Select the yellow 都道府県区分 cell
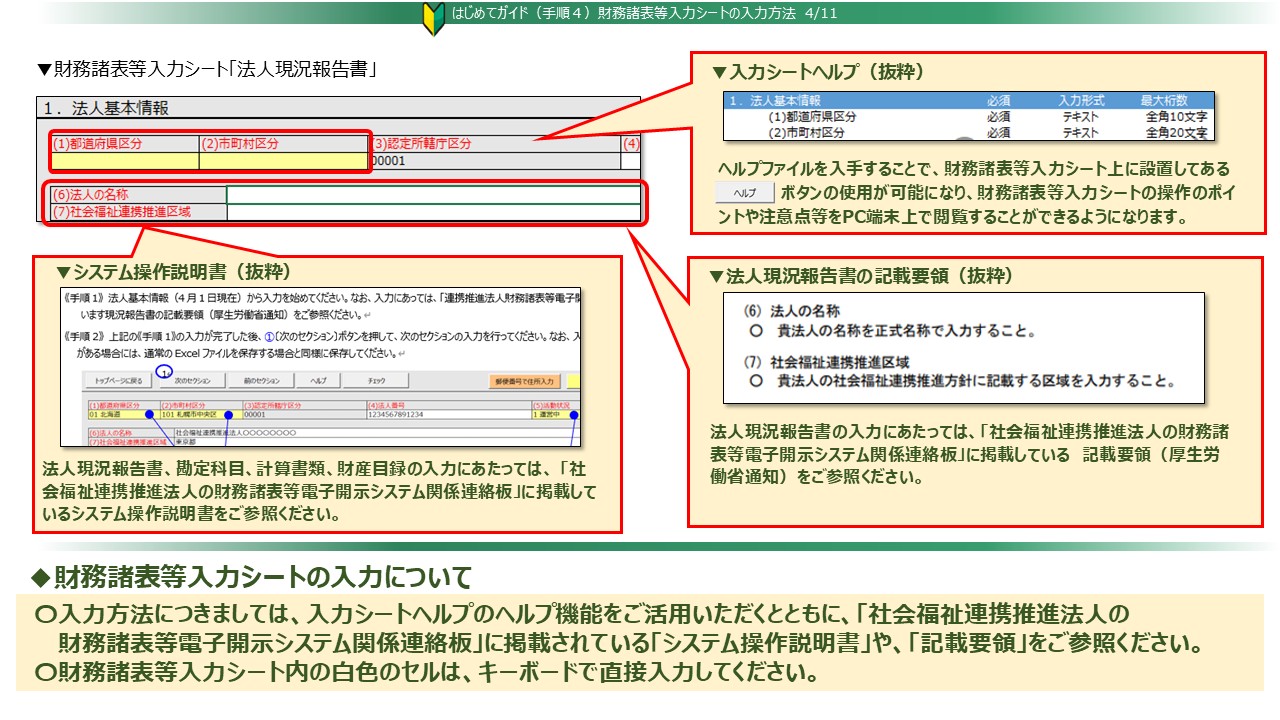Screen dimensions: 1280x720 125,161
